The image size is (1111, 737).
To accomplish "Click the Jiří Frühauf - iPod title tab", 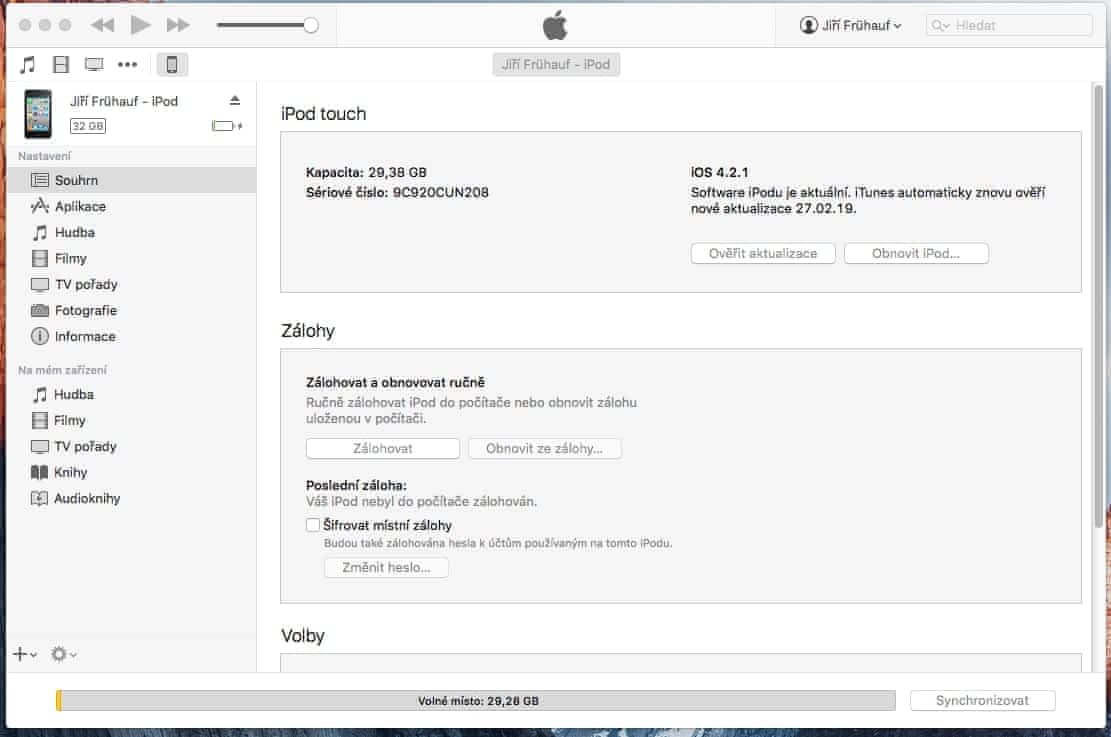I will click(x=556, y=64).
